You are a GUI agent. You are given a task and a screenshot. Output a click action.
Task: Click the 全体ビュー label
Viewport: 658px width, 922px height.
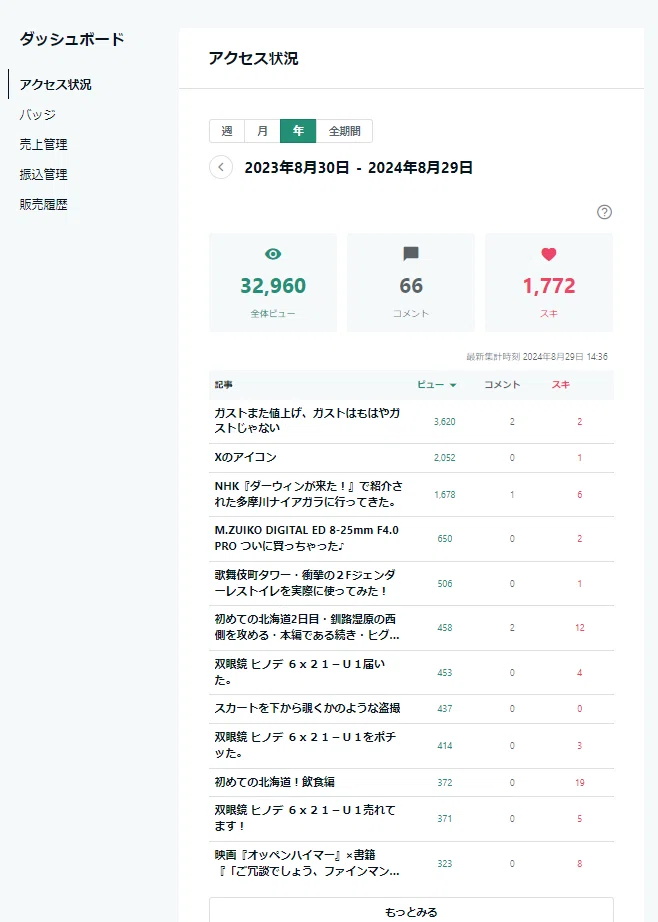point(273,313)
